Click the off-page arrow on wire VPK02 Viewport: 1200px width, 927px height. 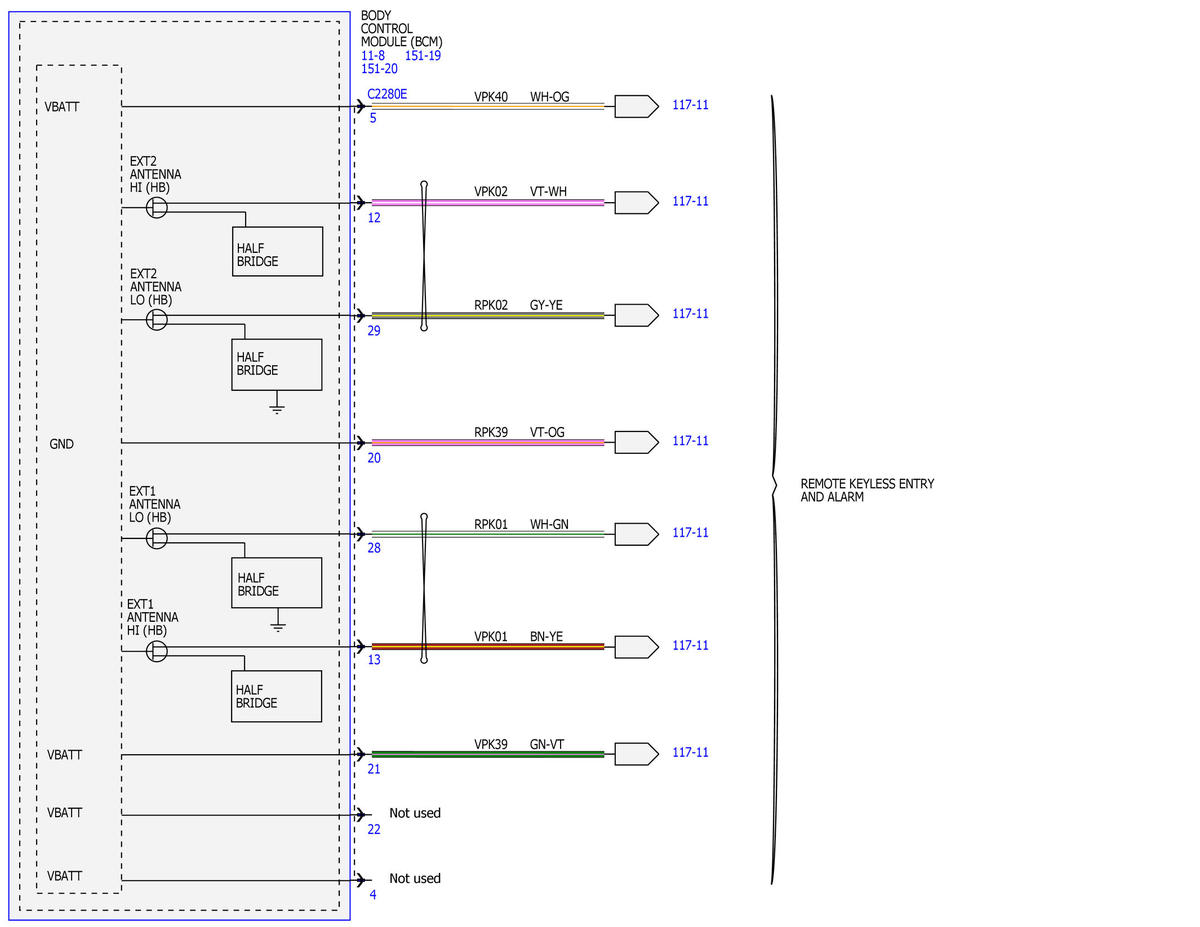coord(636,202)
